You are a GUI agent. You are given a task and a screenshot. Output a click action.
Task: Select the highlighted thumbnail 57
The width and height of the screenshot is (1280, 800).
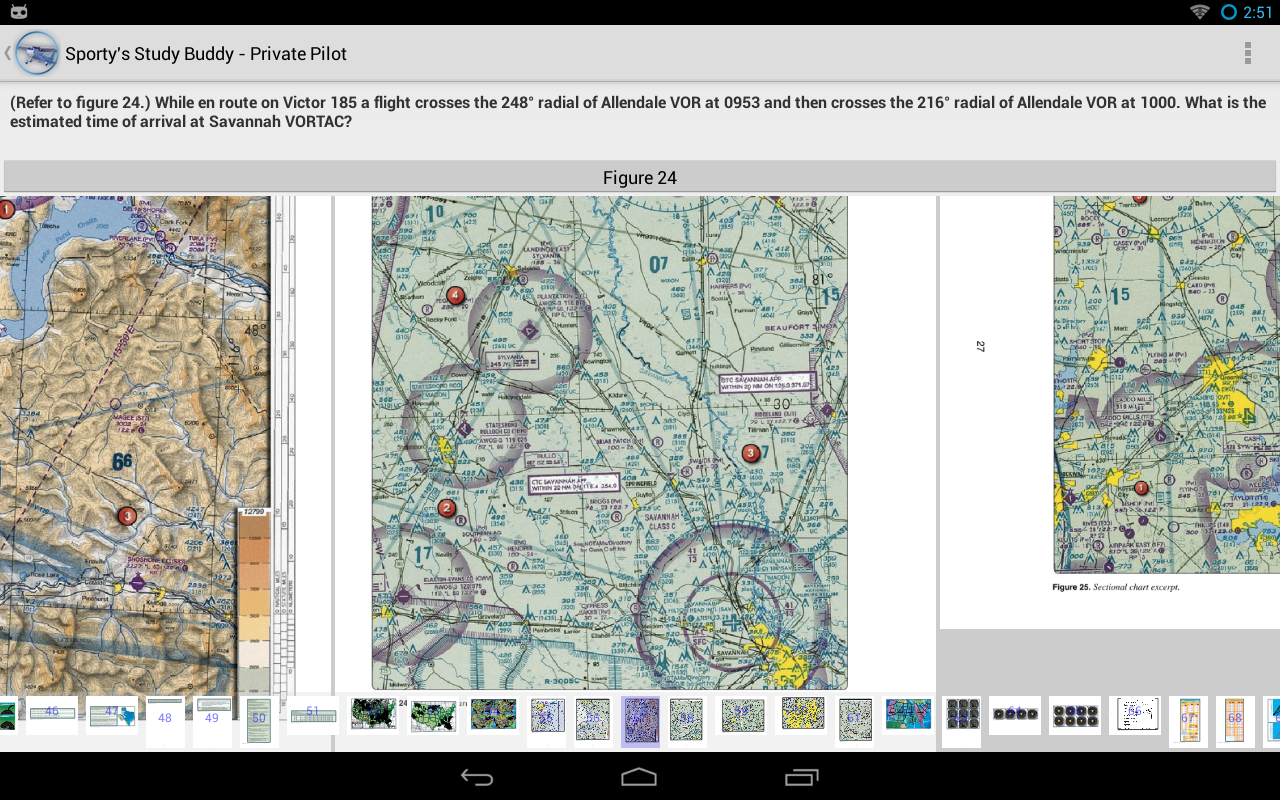640,720
